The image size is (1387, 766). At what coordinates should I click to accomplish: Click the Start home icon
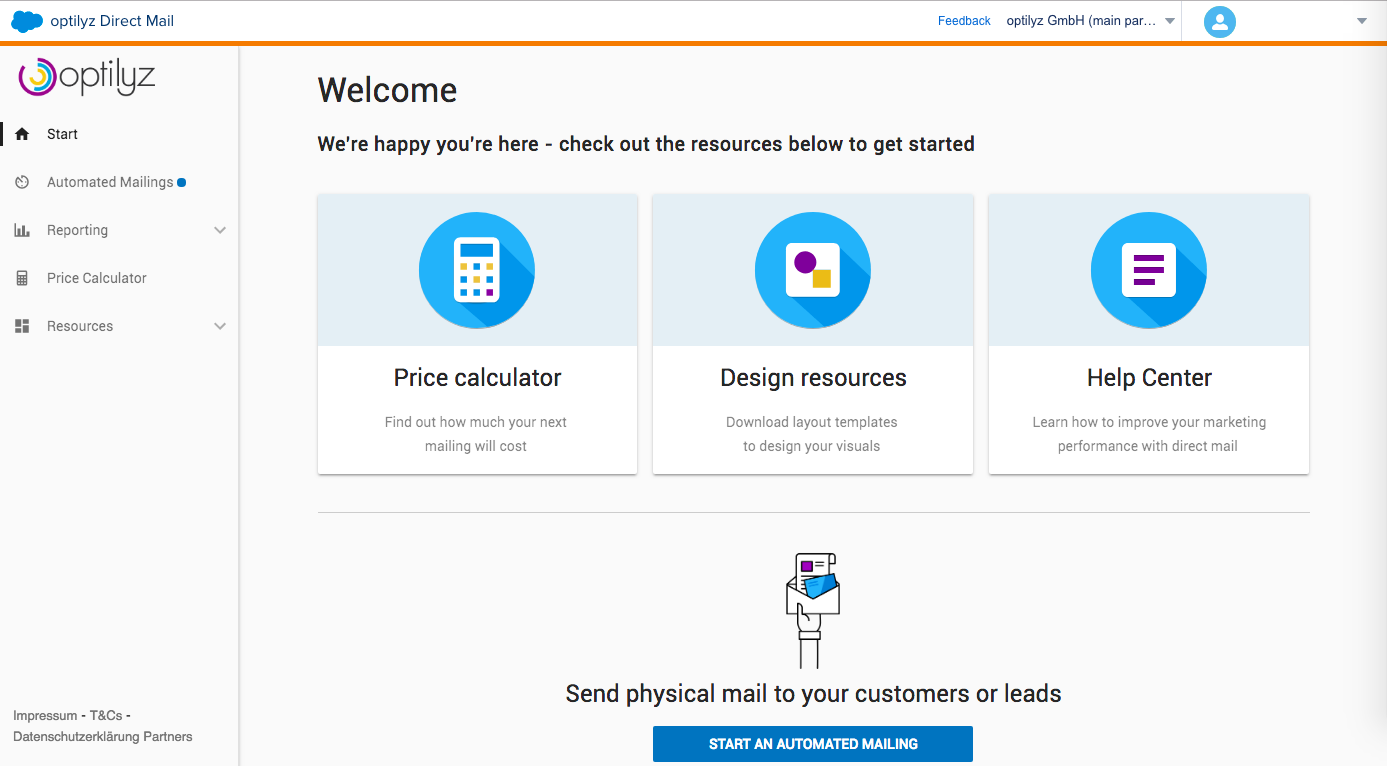[22, 134]
